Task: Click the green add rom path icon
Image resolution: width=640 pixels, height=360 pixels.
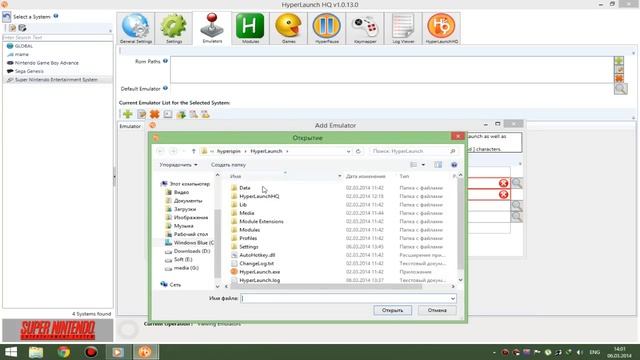Action: (619, 61)
